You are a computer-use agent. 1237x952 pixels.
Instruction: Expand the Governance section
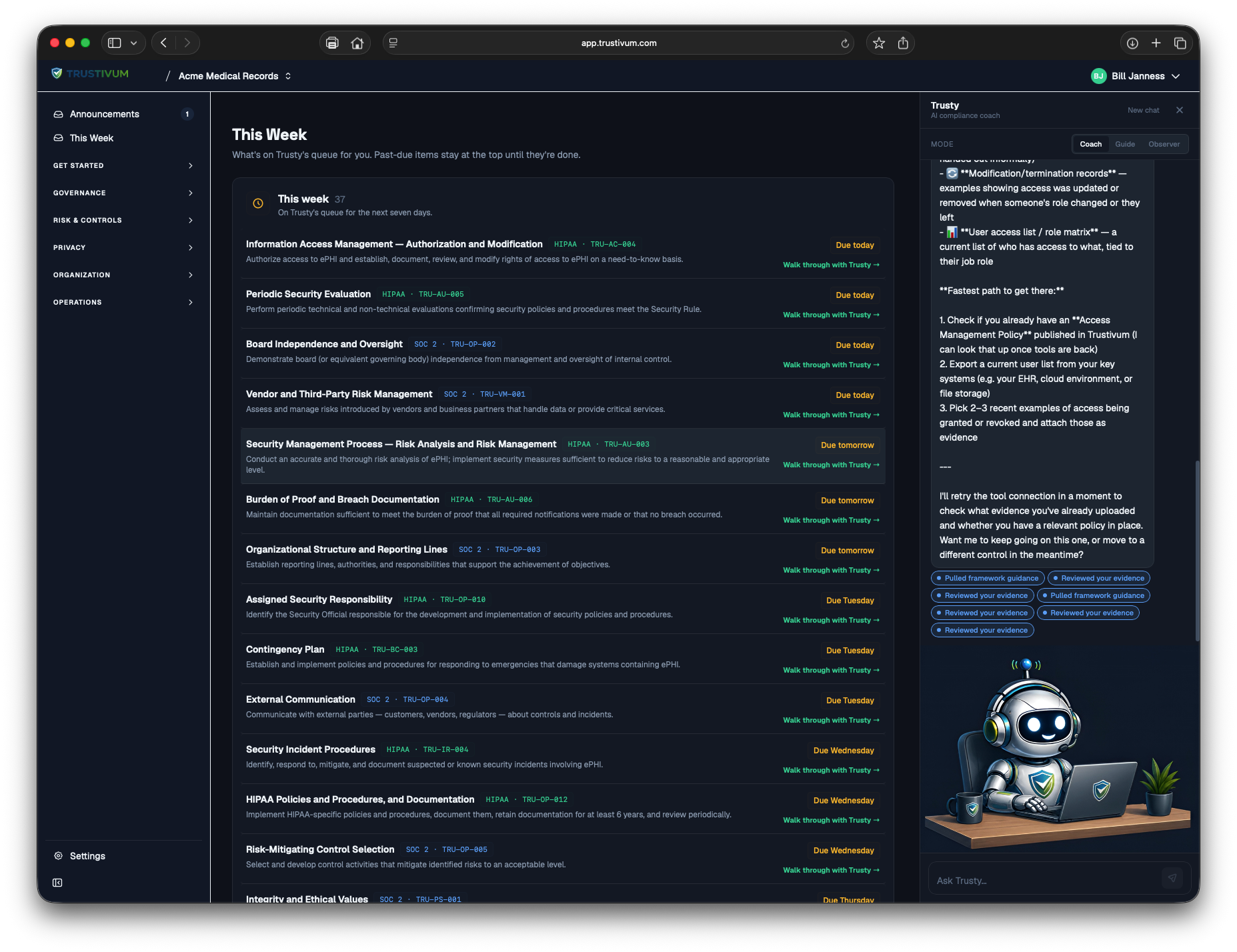(x=123, y=193)
